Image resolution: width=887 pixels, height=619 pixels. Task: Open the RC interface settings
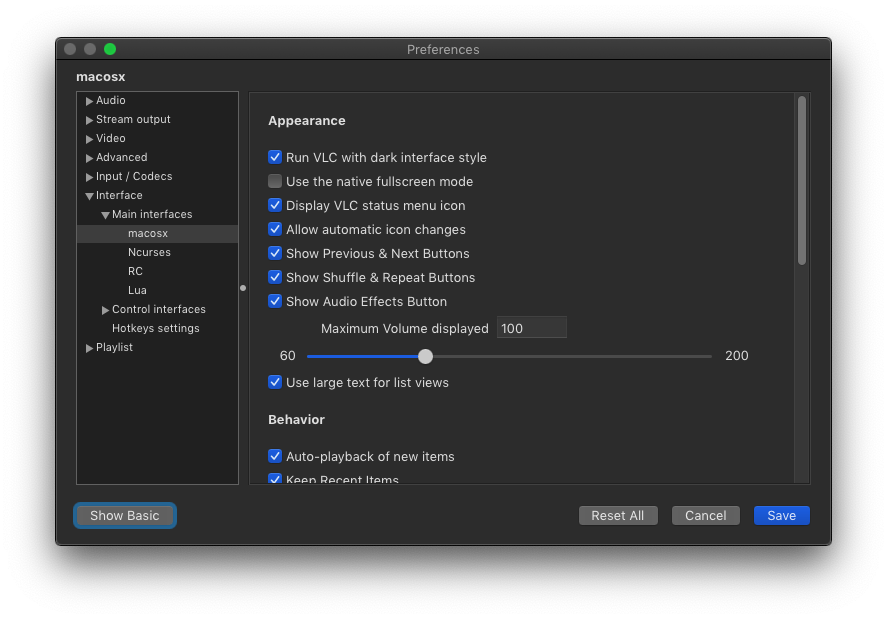point(135,271)
